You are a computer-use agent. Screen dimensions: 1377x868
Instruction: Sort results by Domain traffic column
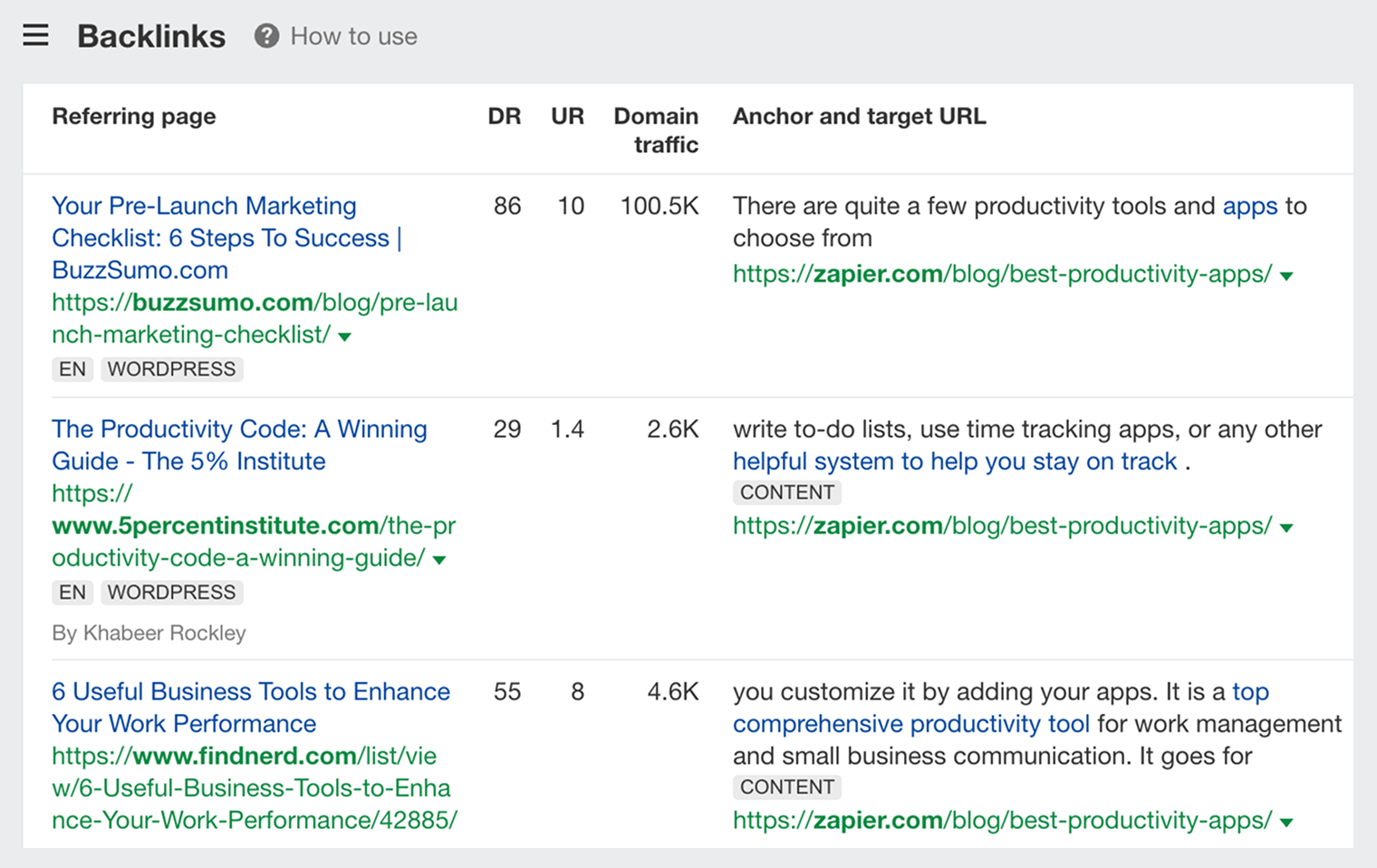tap(656, 130)
